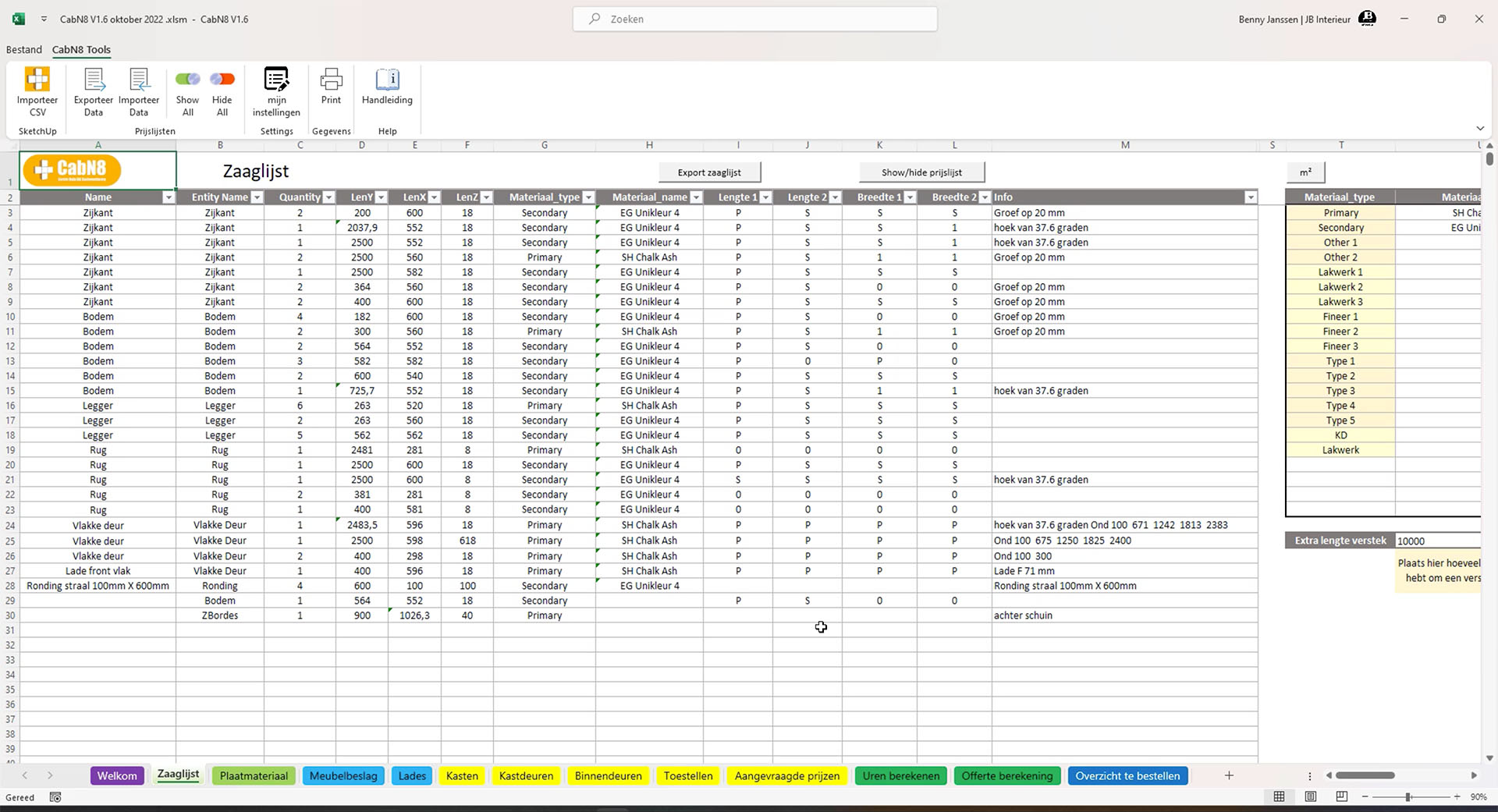Toggle Page Layout view in status bar
Image resolution: width=1498 pixels, height=812 pixels.
tap(1311, 797)
